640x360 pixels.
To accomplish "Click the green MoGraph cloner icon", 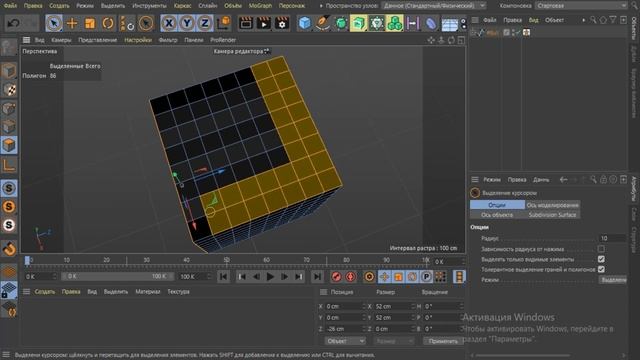I will coord(394,23).
